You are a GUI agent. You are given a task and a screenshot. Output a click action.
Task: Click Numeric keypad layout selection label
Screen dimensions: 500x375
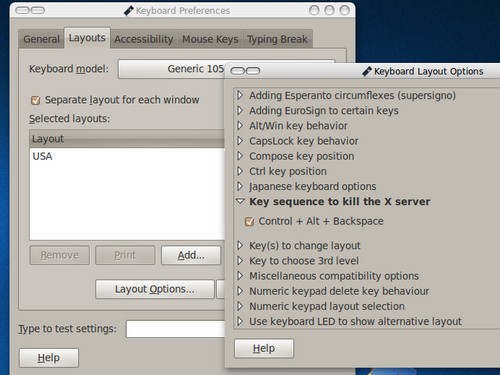[x=327, y=306]
